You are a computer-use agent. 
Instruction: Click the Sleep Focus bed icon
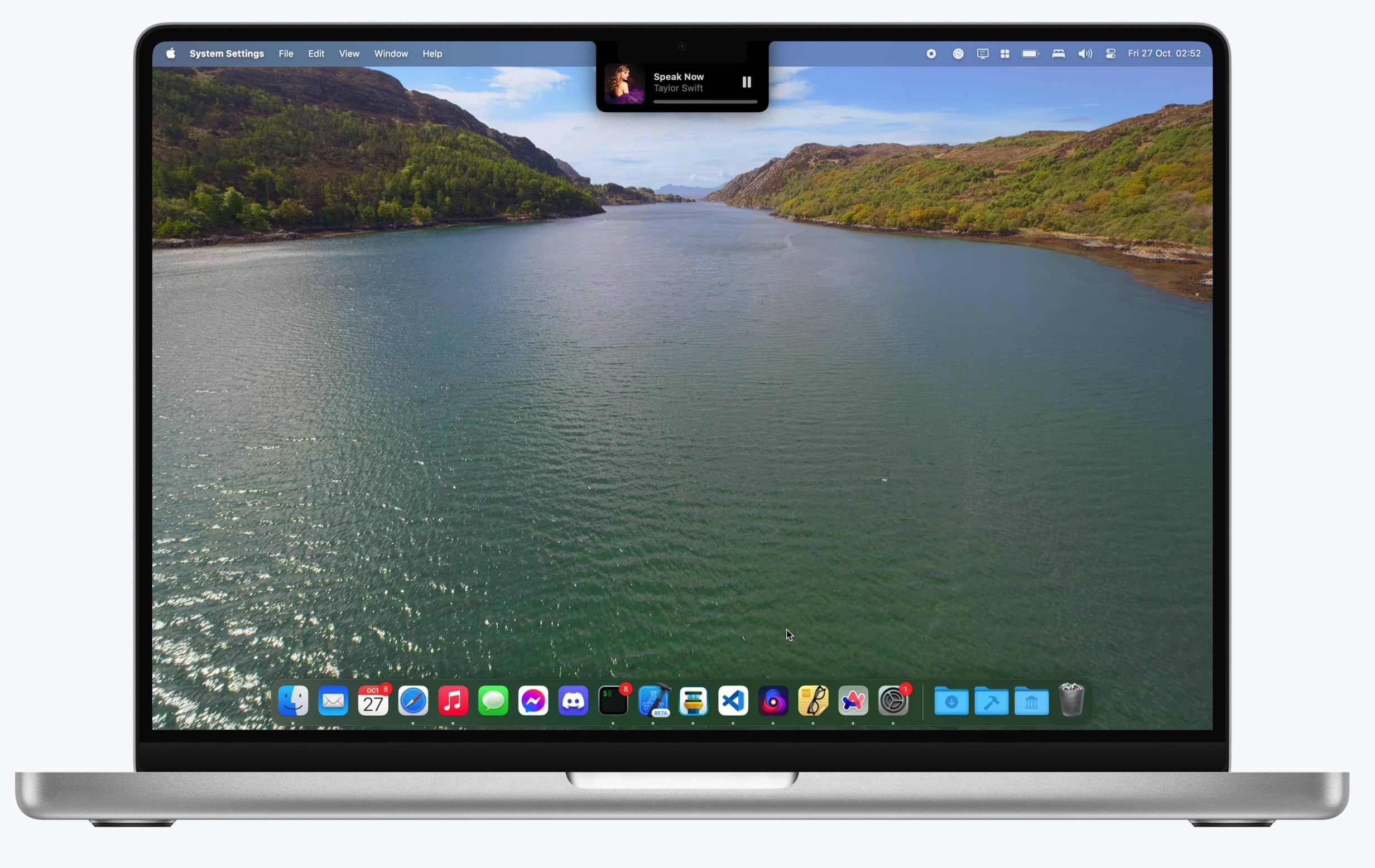click(1058, 54)
